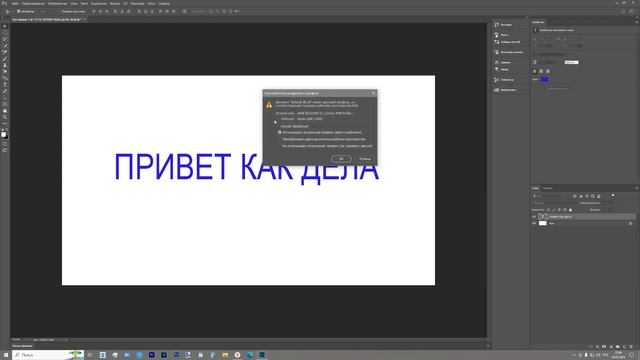Click the link layers icon in Layers panel

[591, 347]
